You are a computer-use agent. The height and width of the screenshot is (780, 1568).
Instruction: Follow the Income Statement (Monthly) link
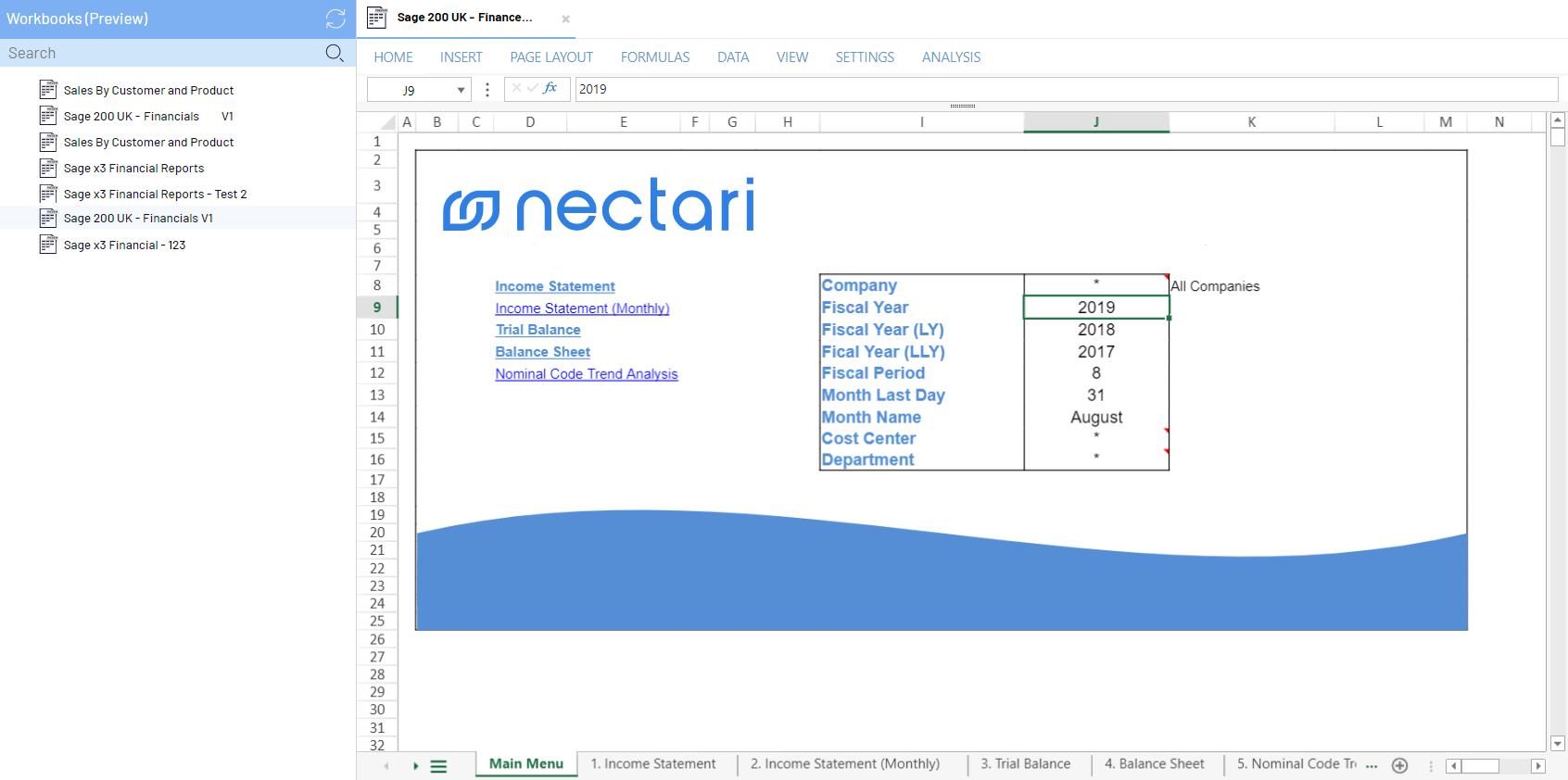pos(582,308)
